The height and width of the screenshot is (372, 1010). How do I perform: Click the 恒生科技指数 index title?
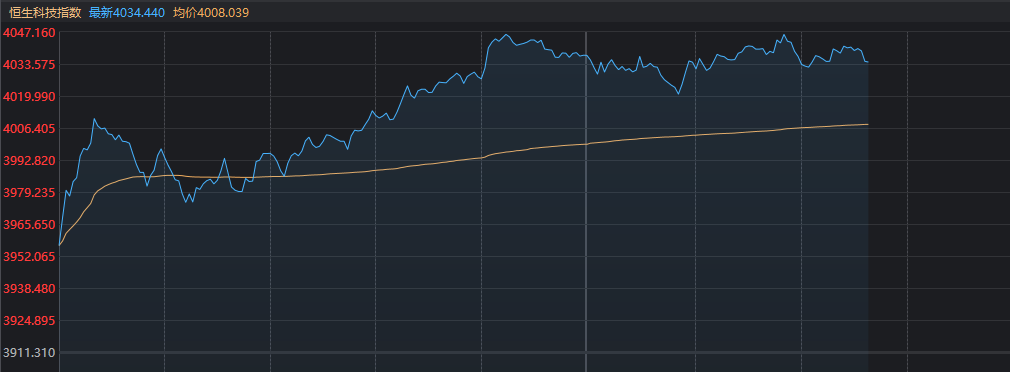point(45,12)
